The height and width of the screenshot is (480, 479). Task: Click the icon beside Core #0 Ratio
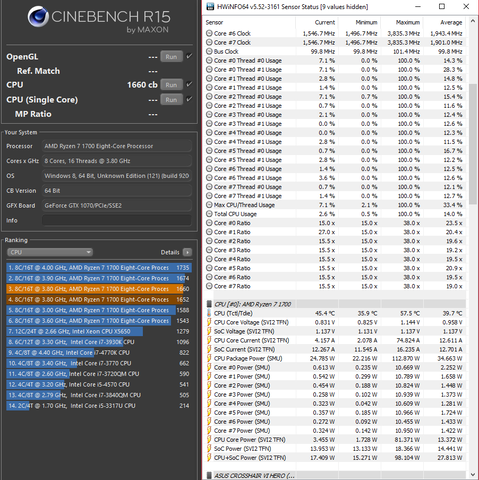(209, 223)
